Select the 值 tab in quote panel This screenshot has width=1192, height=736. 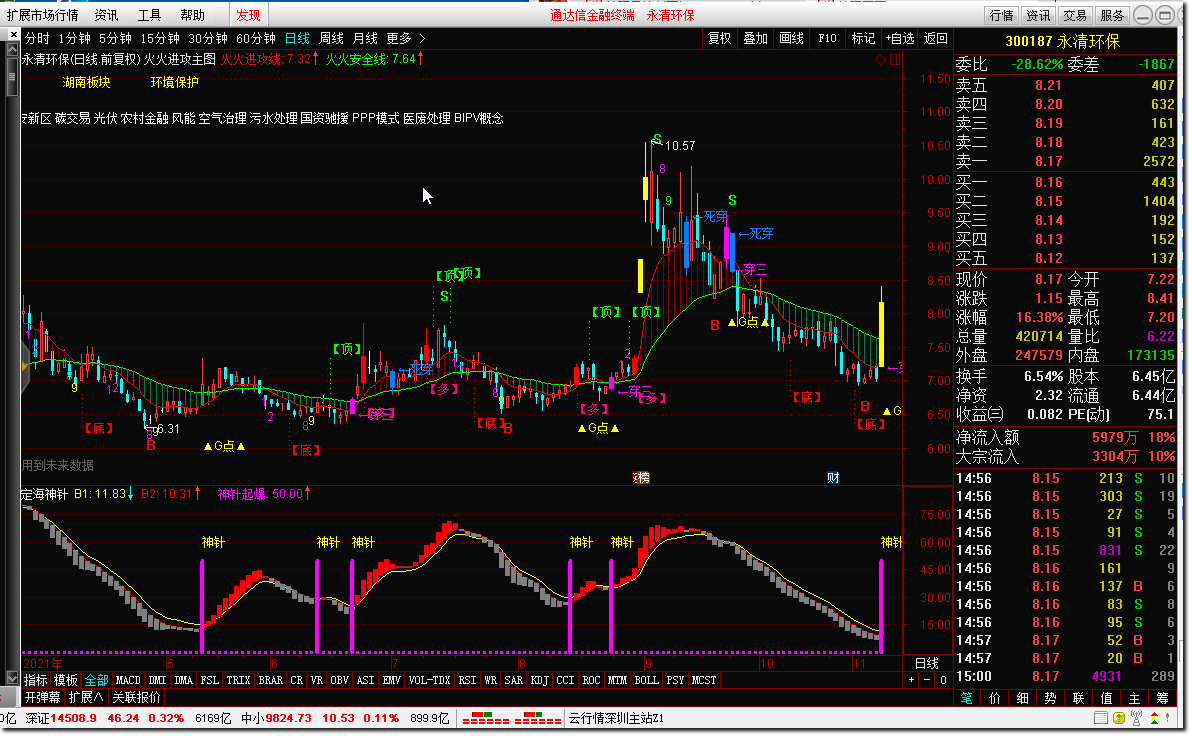coord(1106,698)
